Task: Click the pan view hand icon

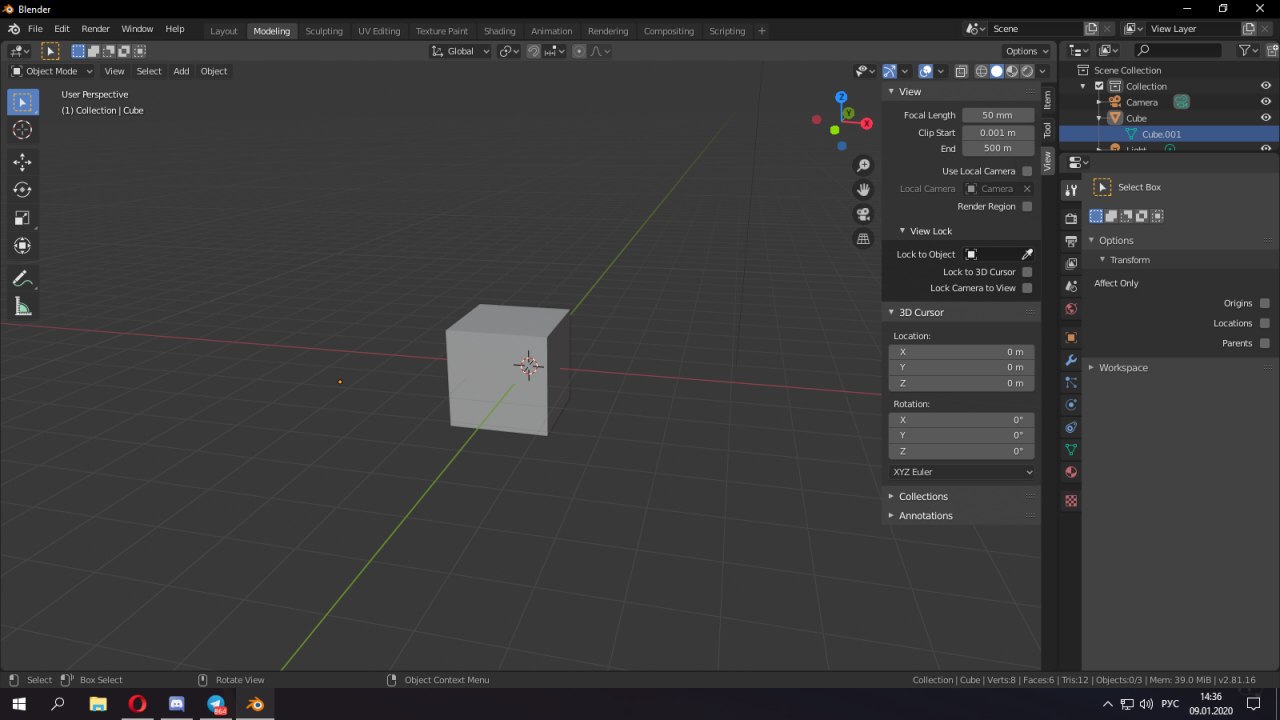Action: [863, 190]
